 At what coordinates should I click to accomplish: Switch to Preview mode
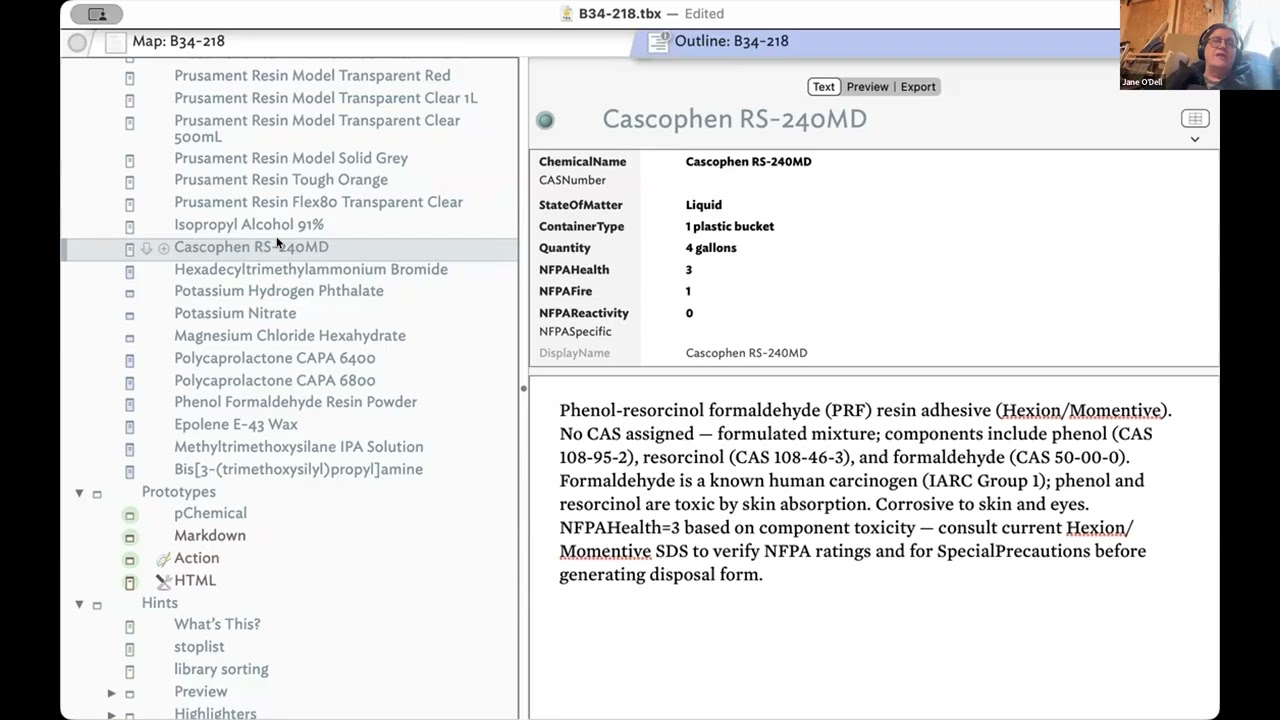coord(867,87)
